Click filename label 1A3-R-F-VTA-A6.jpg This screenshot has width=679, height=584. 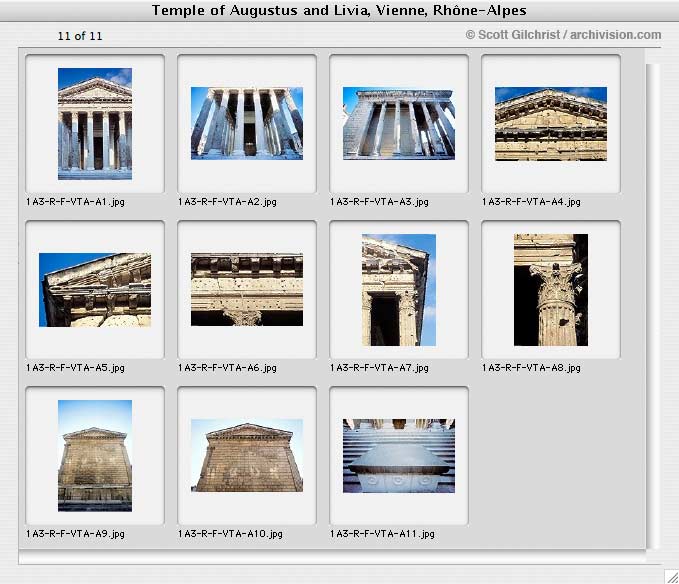[x=227, y=368]
